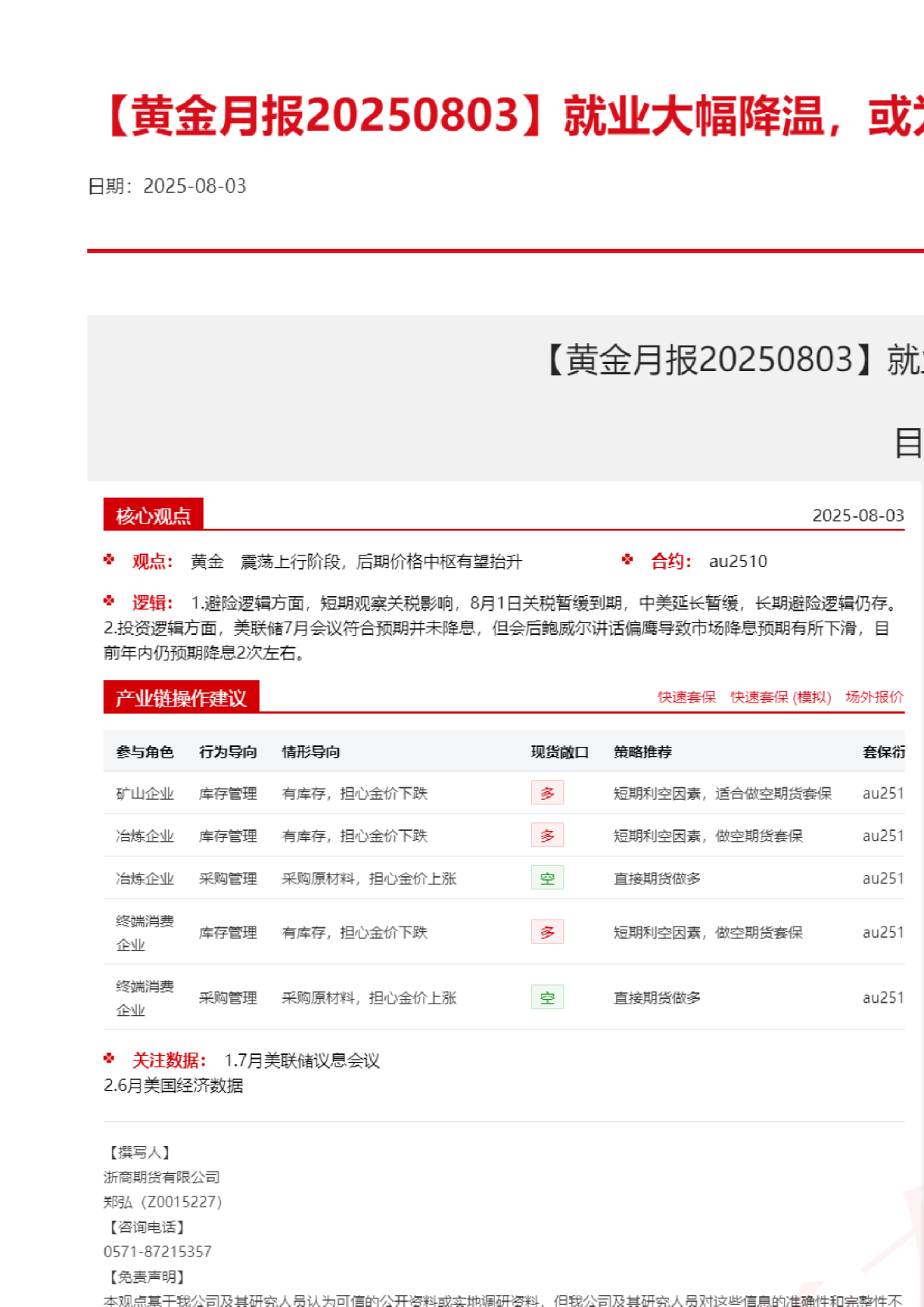Click the 空 badge in 终端消费企业 采购管理 row
924x1307 pixels.
pos(547,997)
